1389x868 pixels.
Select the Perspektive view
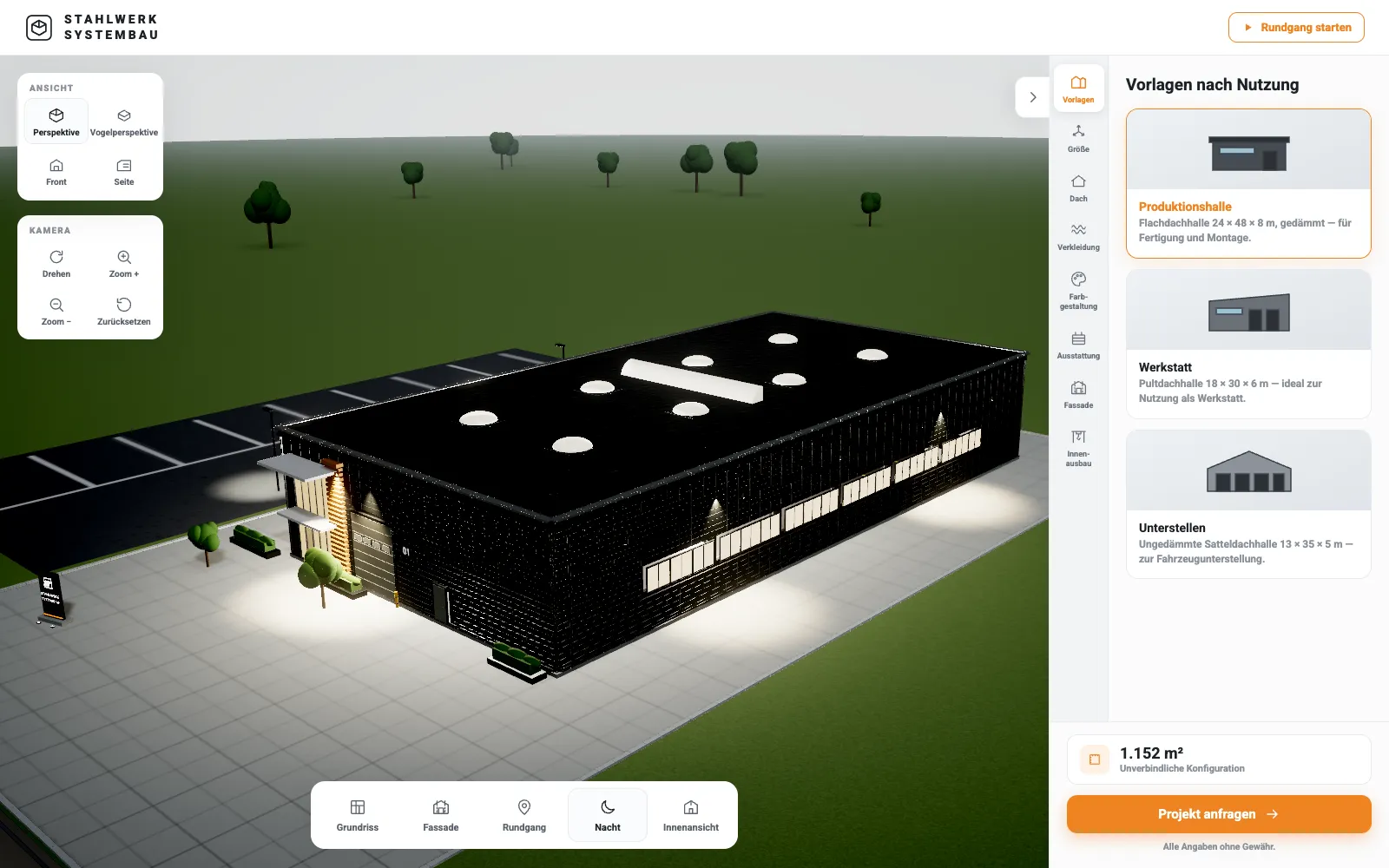pos(56,122)
